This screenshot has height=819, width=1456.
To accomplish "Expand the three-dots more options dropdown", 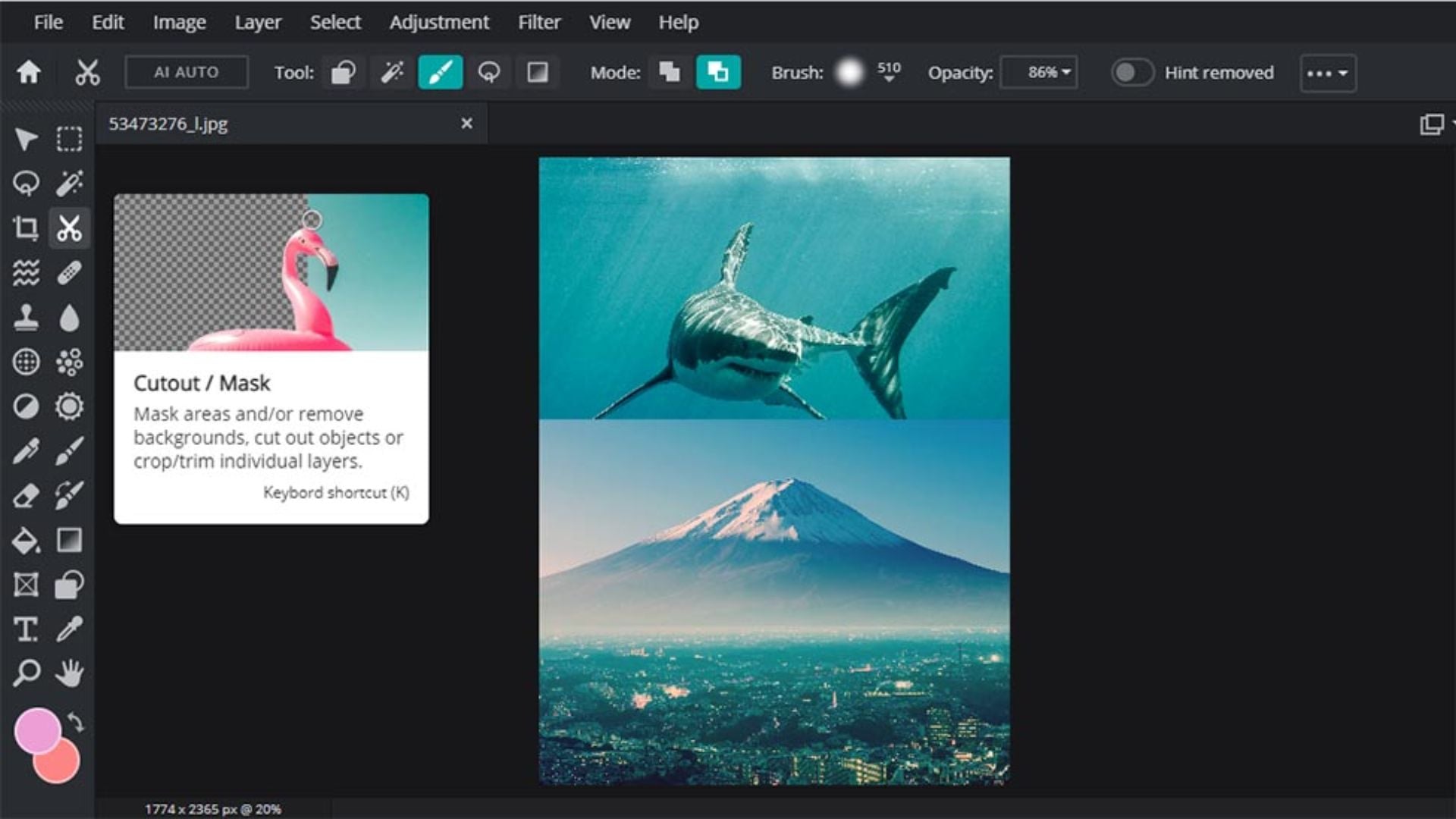I will pyautogui.click(x=1327, y=74).
